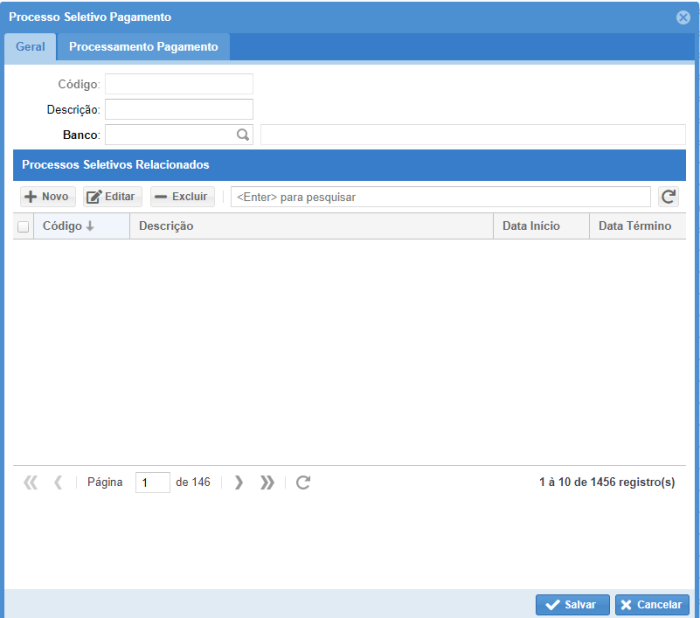
Task: Go to the previous page
Action: (58, 482)
